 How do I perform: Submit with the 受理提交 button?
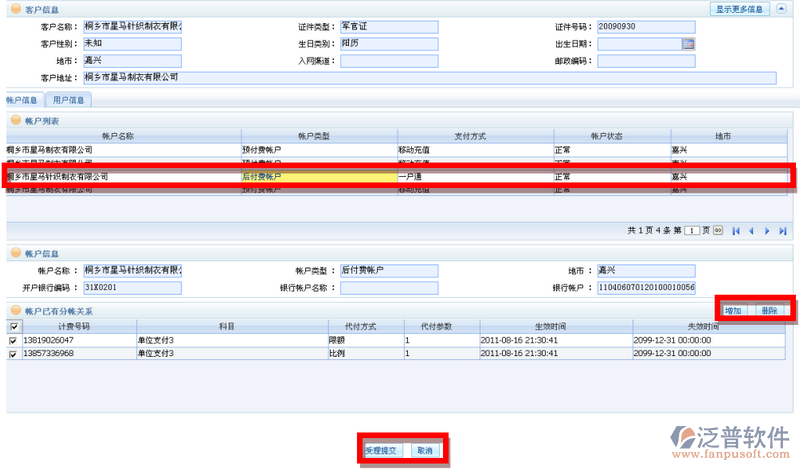click(381, 451)
